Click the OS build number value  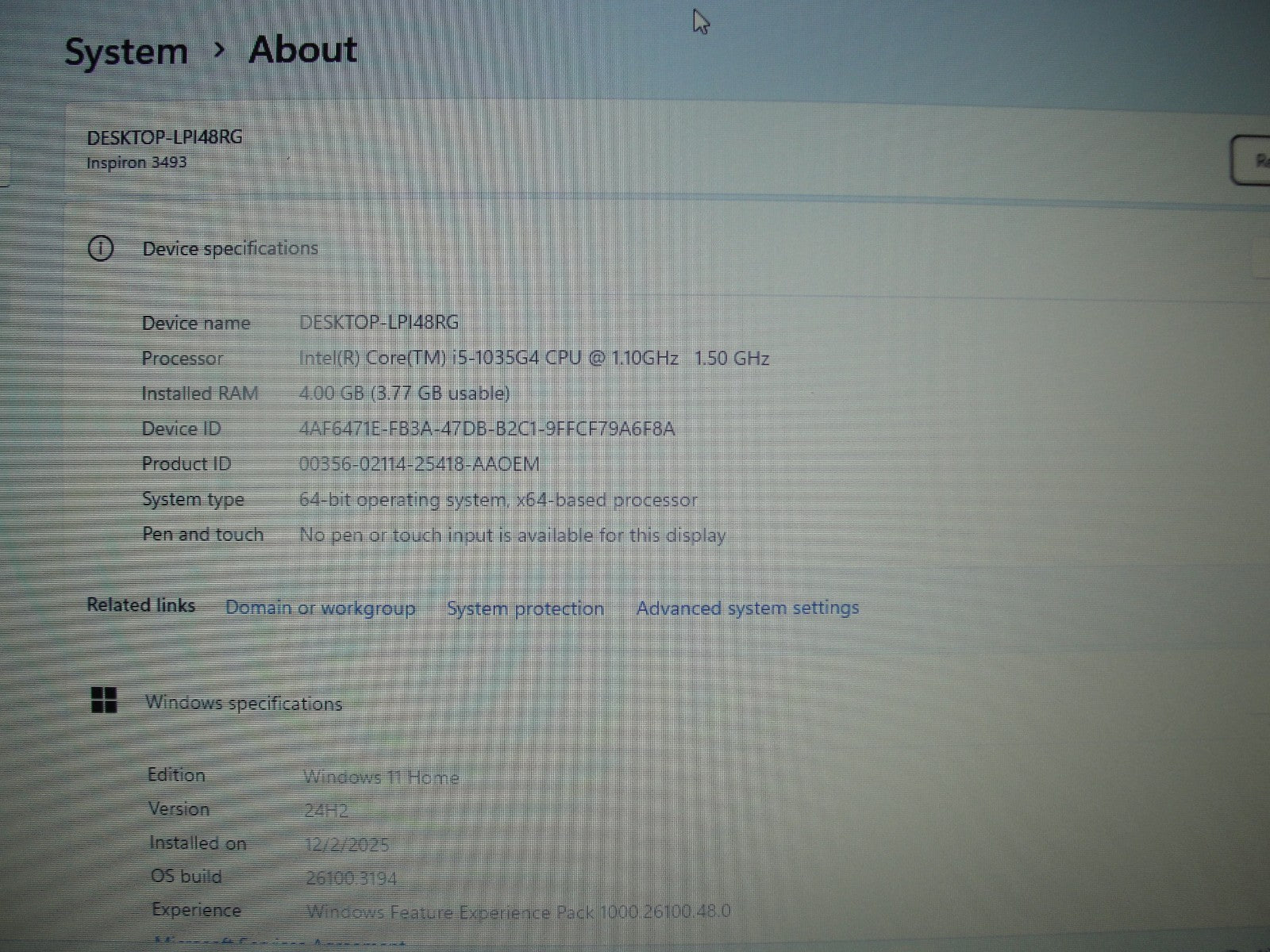tap(351, 878)
